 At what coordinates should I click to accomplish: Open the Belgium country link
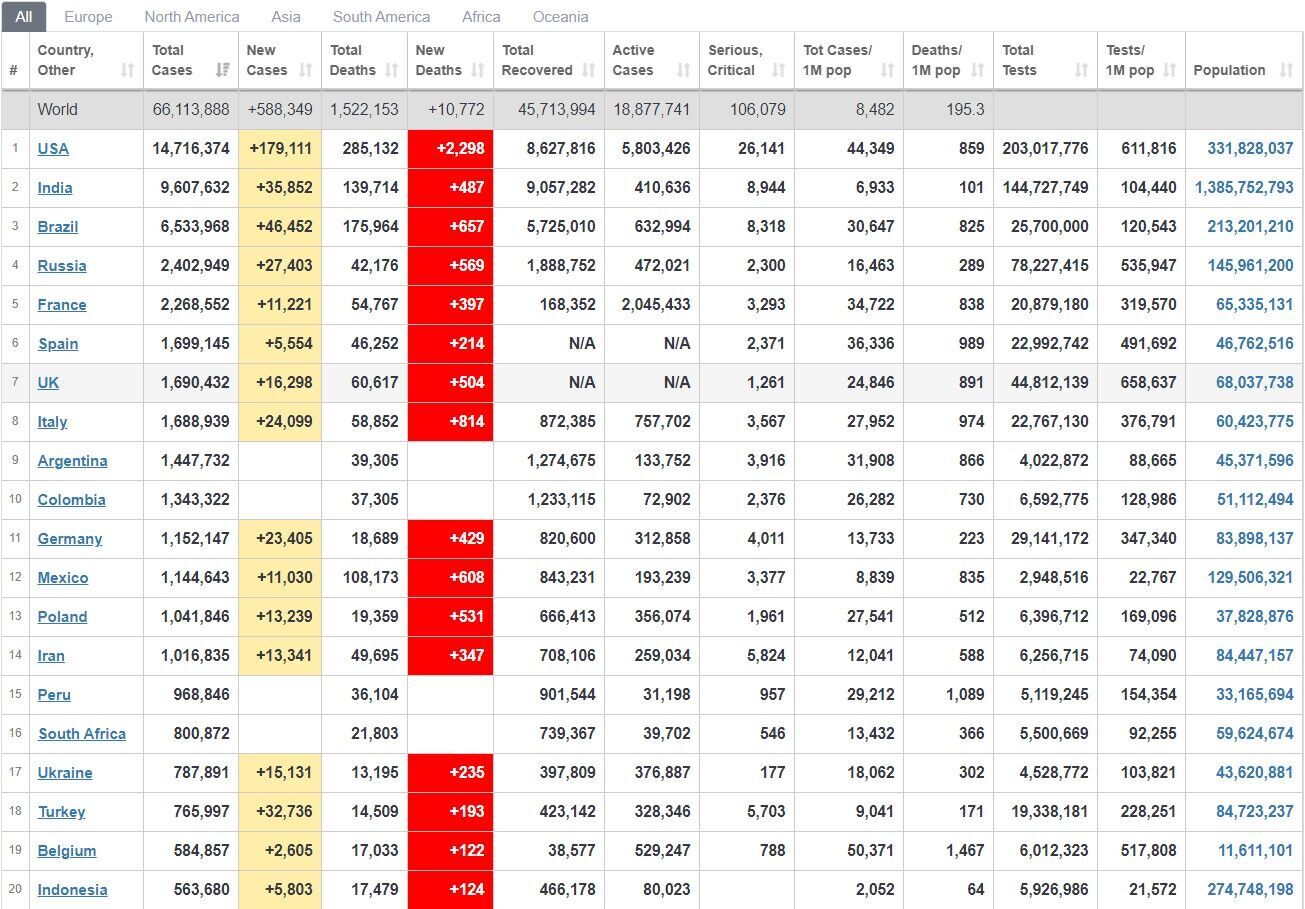click(x=67, y=851)
